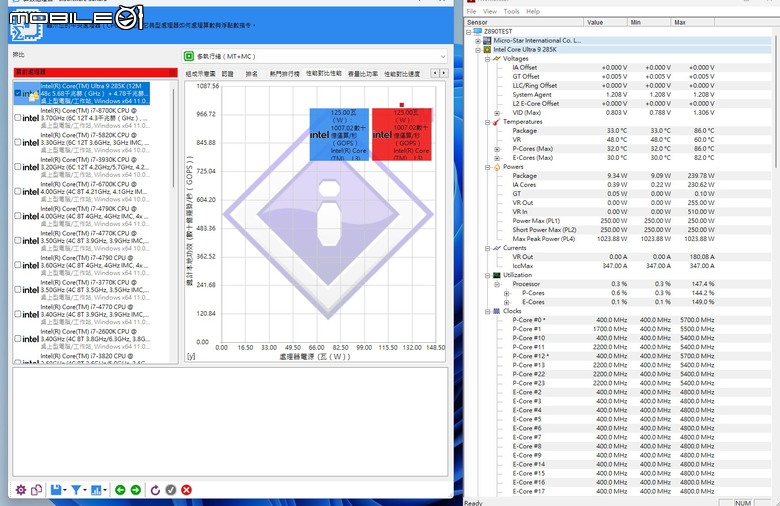Click Intel logo beside i7-8700K entry

click(30, 118)
